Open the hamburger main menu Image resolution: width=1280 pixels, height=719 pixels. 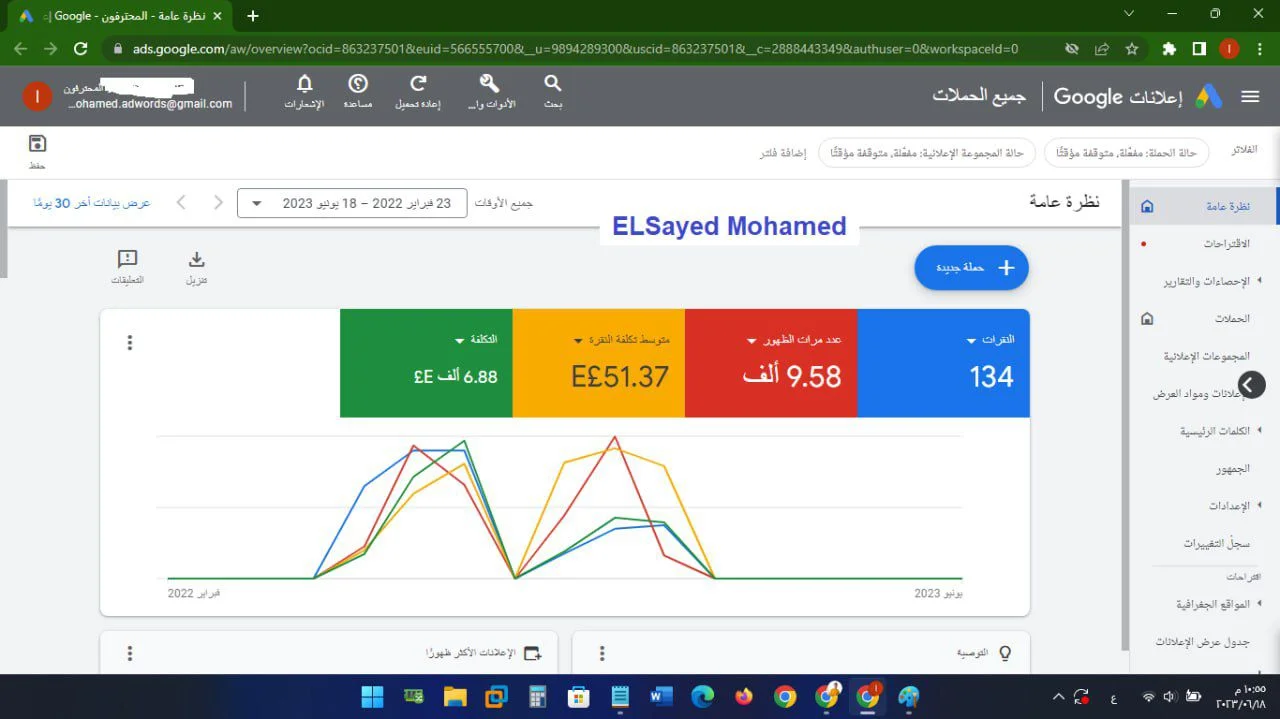click(x=1250, y=96)
